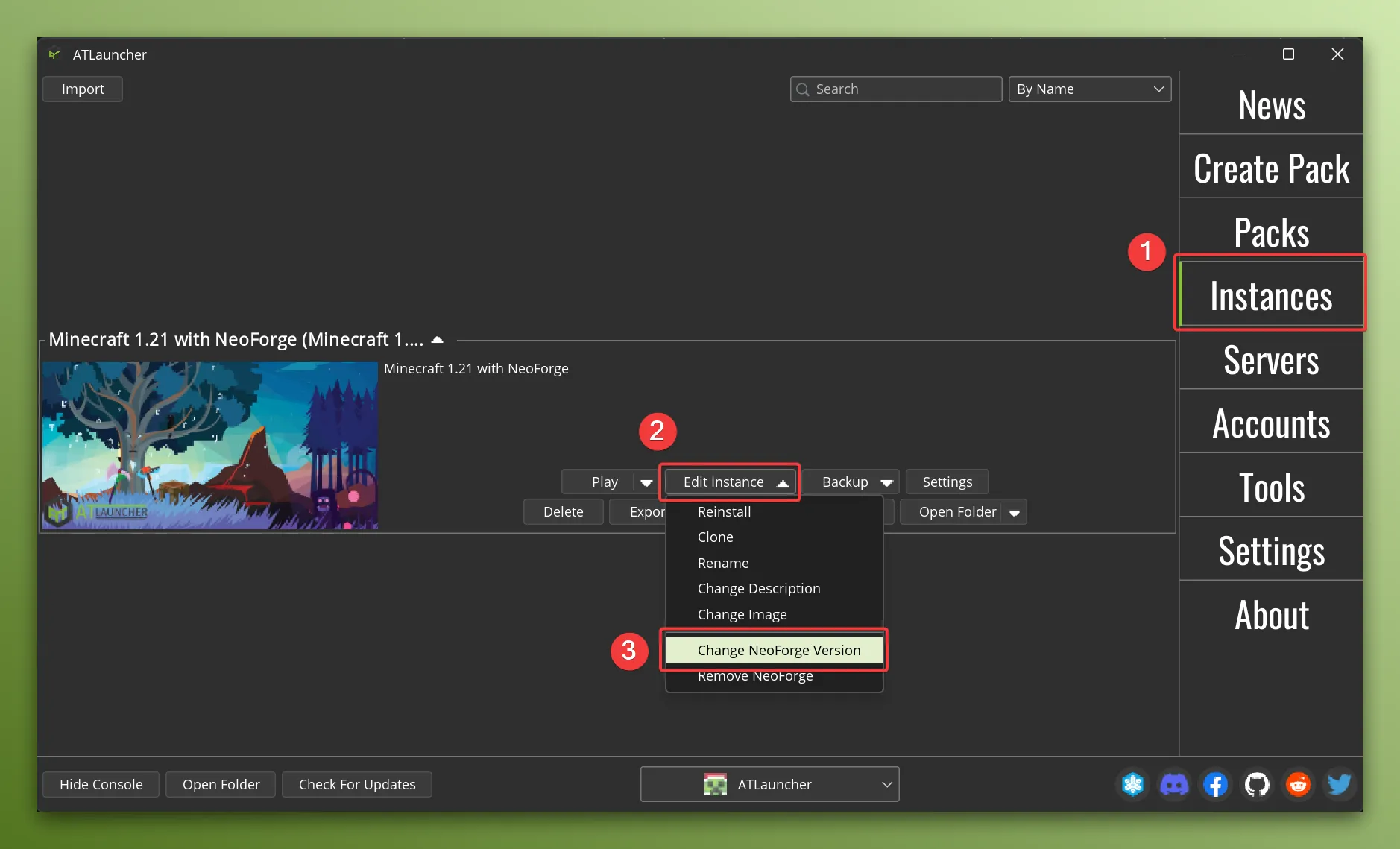Collapse the Minecraft 1.21 with NeoForge group
This screenshot has width=1400, height=849.
click(438, 339)
